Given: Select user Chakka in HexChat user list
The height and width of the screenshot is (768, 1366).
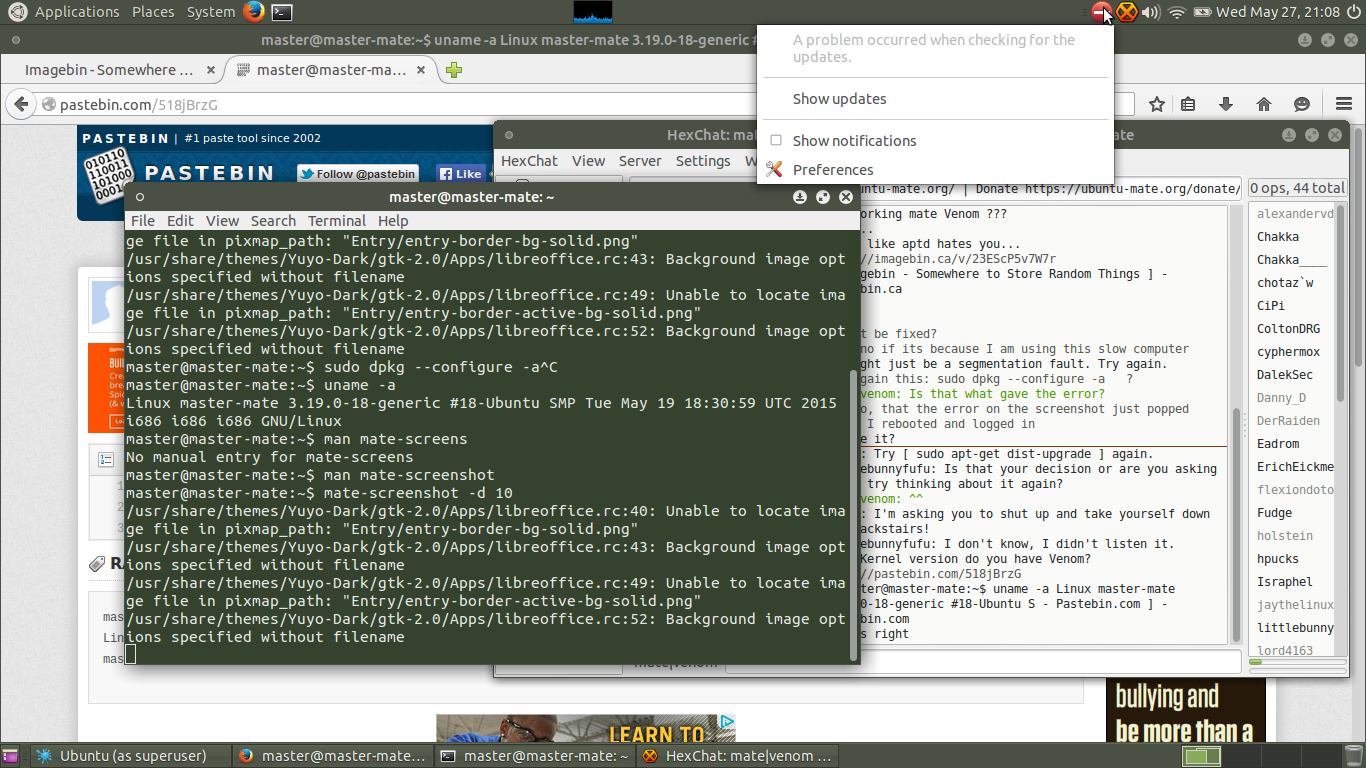Looking at the screenshot, I should (1278, 237).
